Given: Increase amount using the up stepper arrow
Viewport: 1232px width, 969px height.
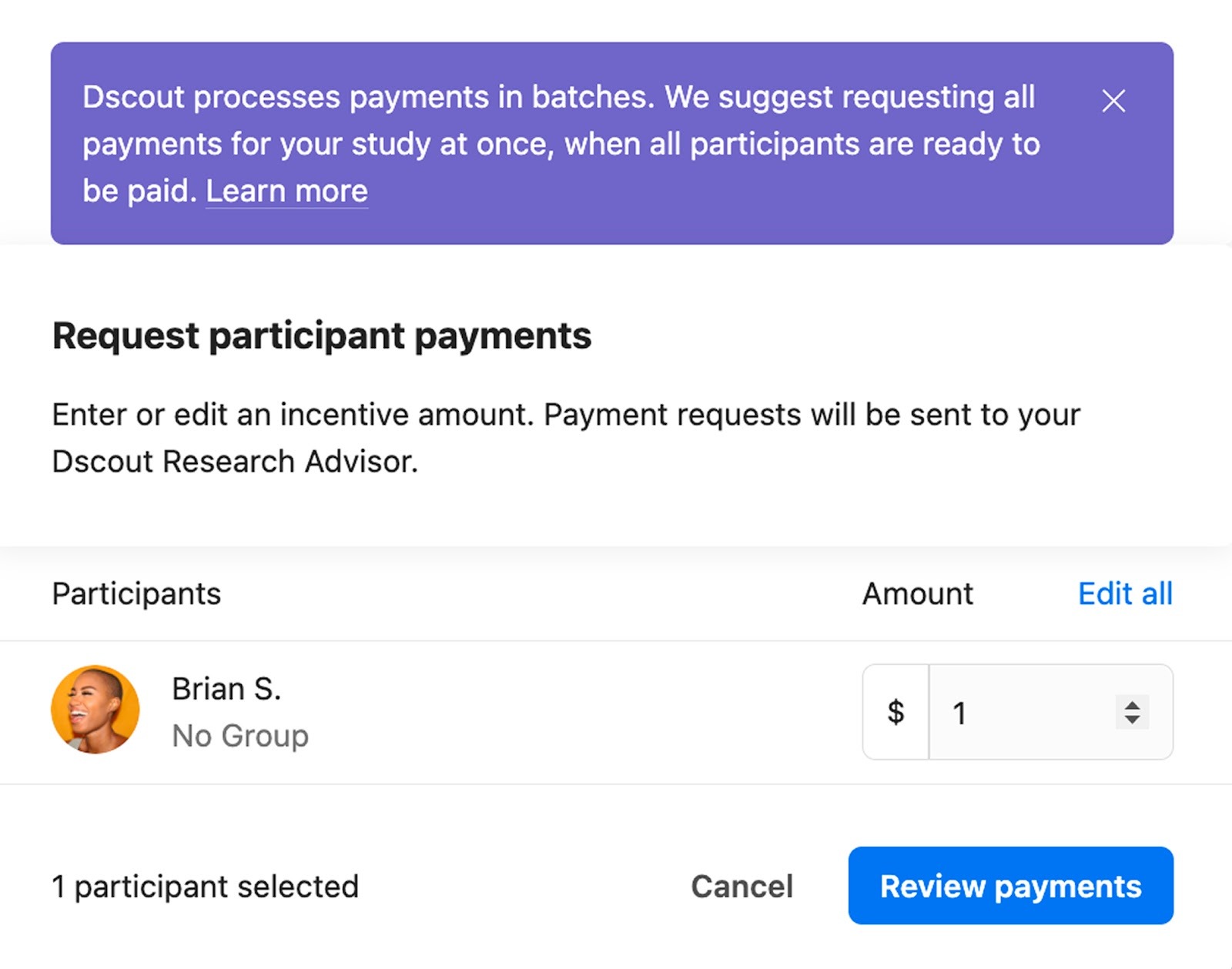Looking at the screenshot, I should tap(1132, 704).
